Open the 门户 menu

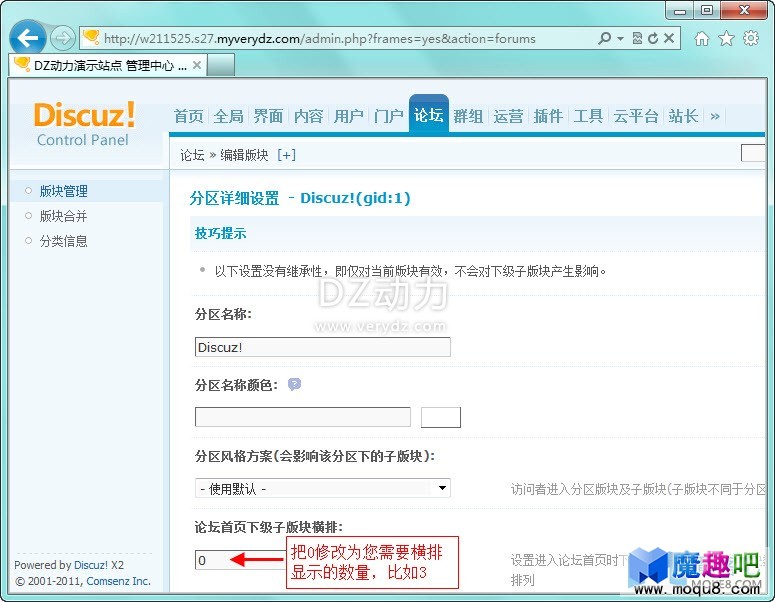click(x=388, y=116)
